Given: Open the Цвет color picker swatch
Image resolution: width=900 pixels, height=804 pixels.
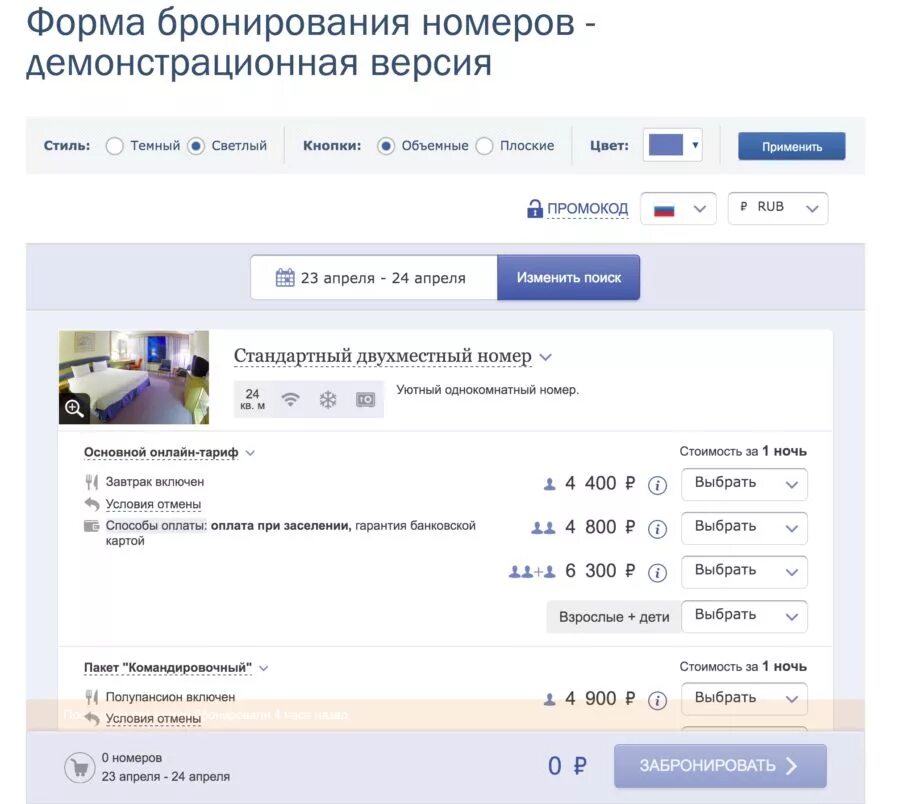Looking at the screenshot, I should (x=672, y=145).
